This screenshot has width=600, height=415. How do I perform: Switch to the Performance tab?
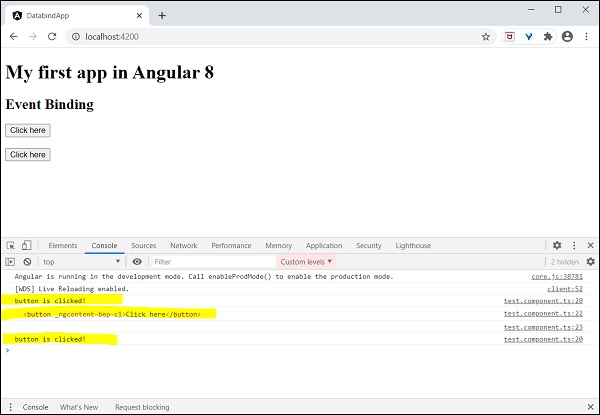click(x=231, y=246)
